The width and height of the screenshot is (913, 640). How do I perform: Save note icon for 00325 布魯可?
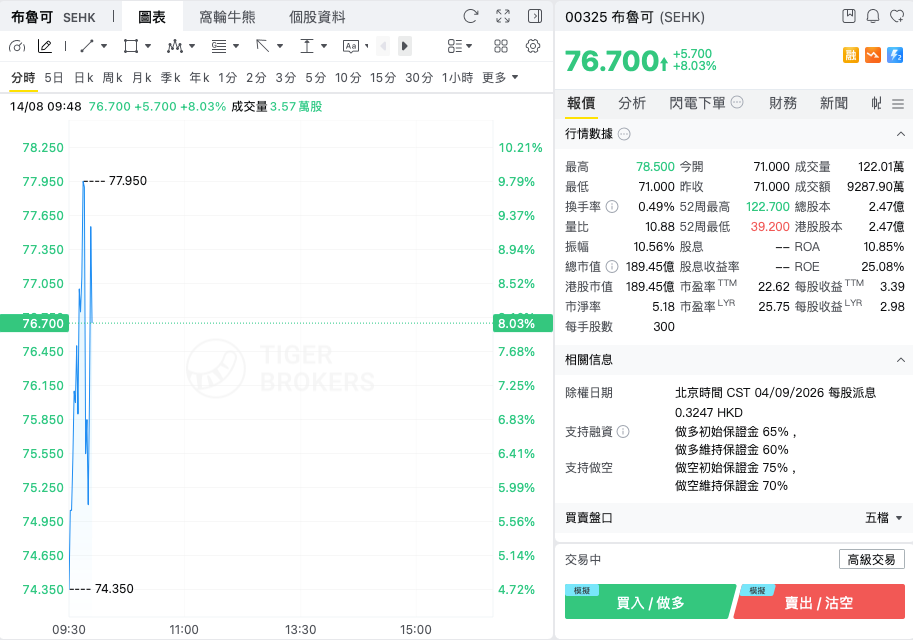point(849,16)
